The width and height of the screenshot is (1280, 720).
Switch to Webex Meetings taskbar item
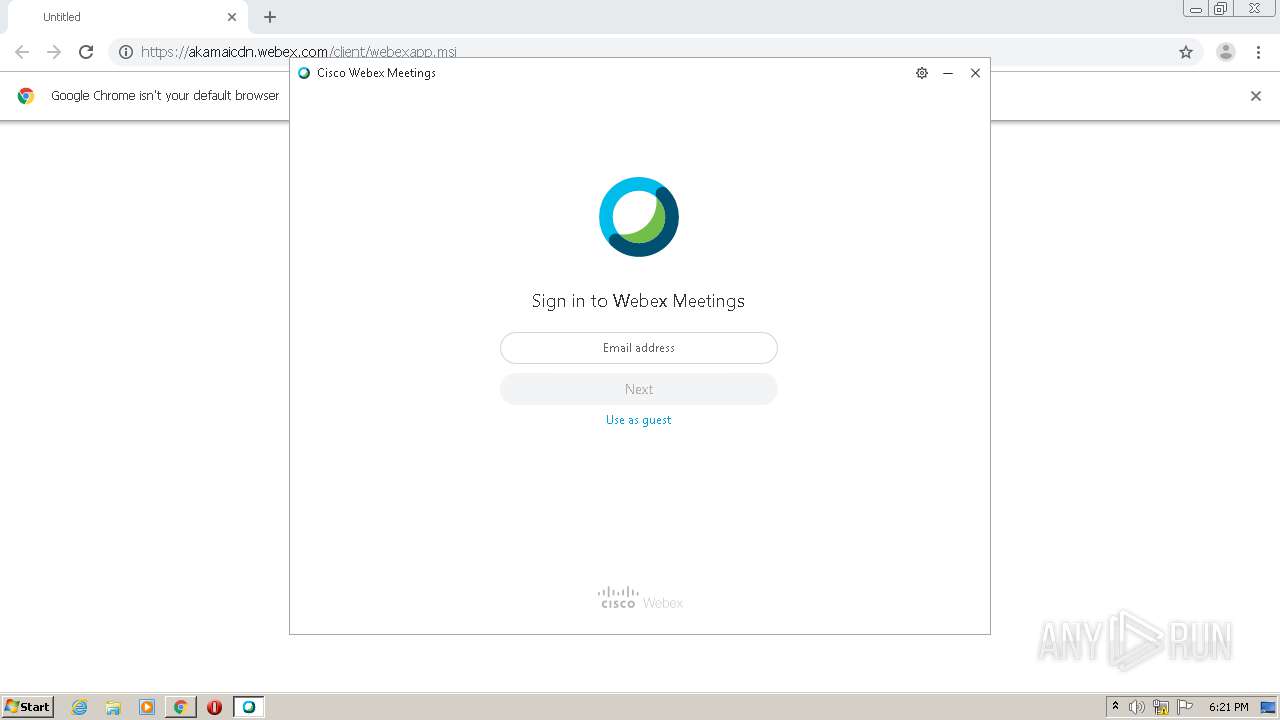249,707
